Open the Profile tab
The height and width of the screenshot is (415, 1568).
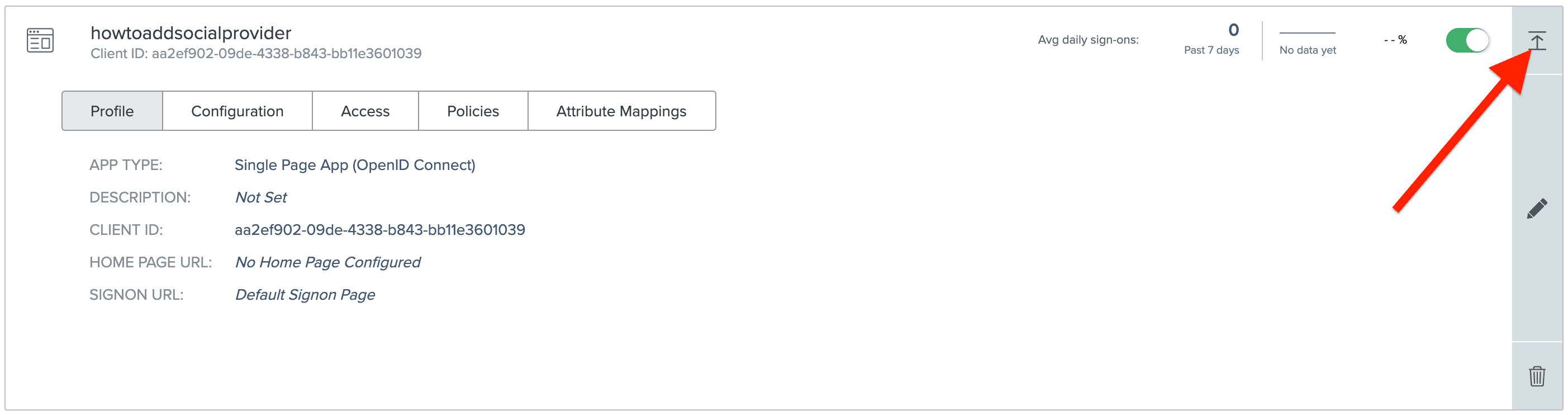point(112,111)
